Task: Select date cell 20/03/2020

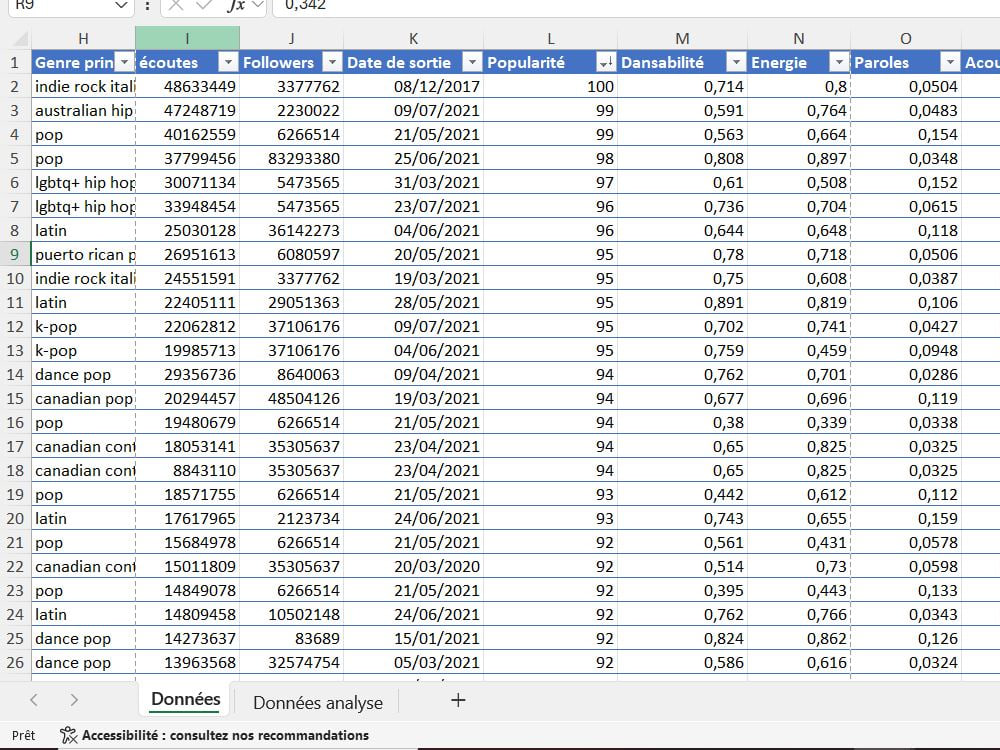Action: point(413,566)
